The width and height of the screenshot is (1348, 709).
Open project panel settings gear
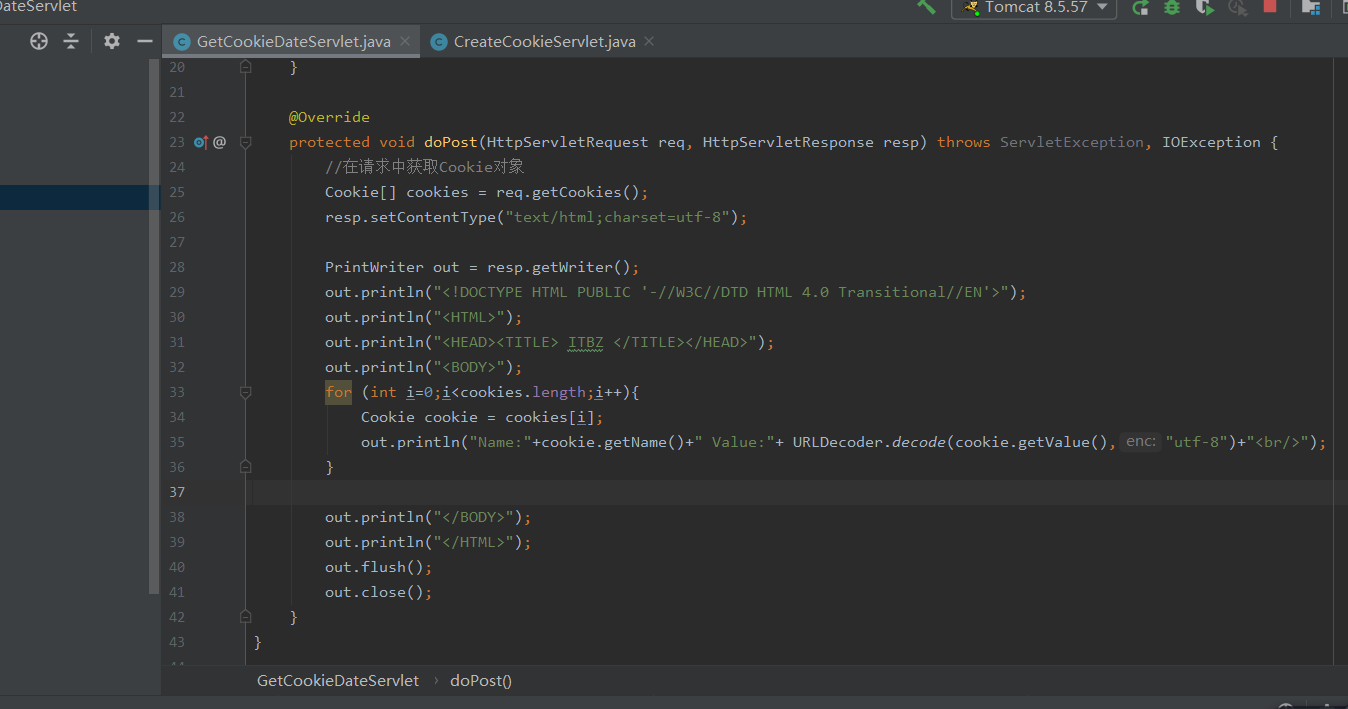coord(112,41)
